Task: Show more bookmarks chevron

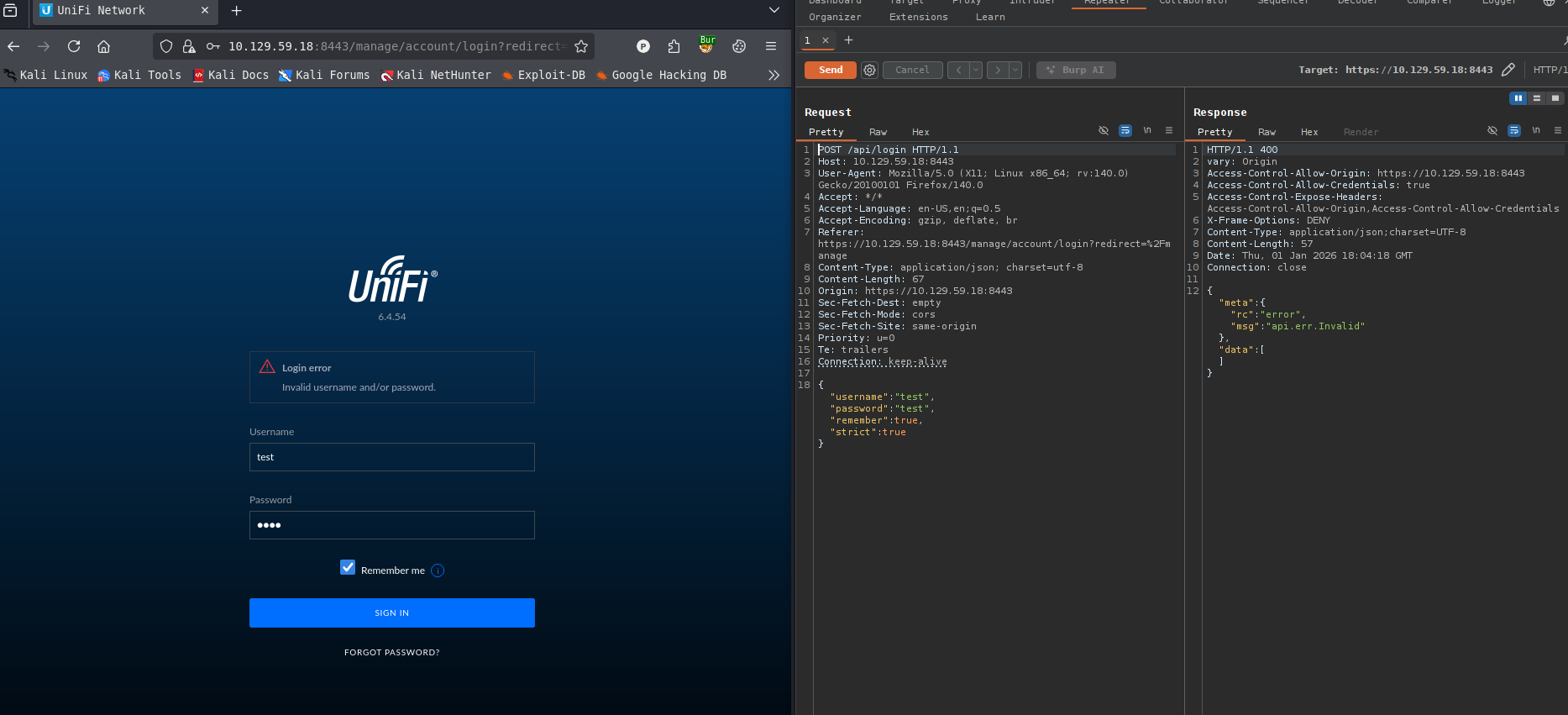Action: point(774,75)
